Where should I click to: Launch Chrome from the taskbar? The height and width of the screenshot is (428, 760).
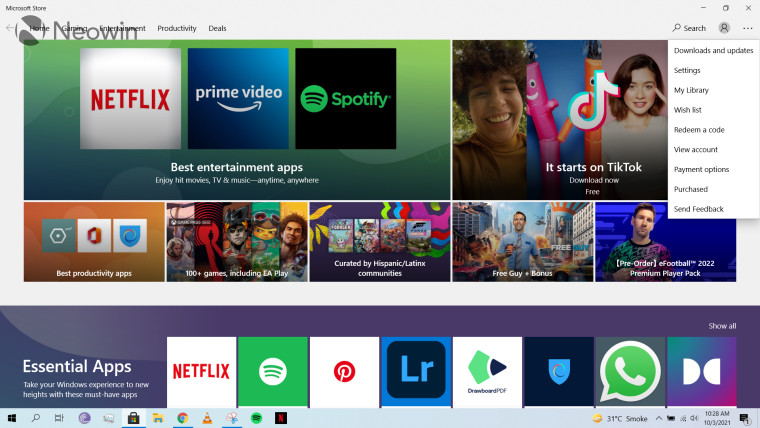(182, 418)
